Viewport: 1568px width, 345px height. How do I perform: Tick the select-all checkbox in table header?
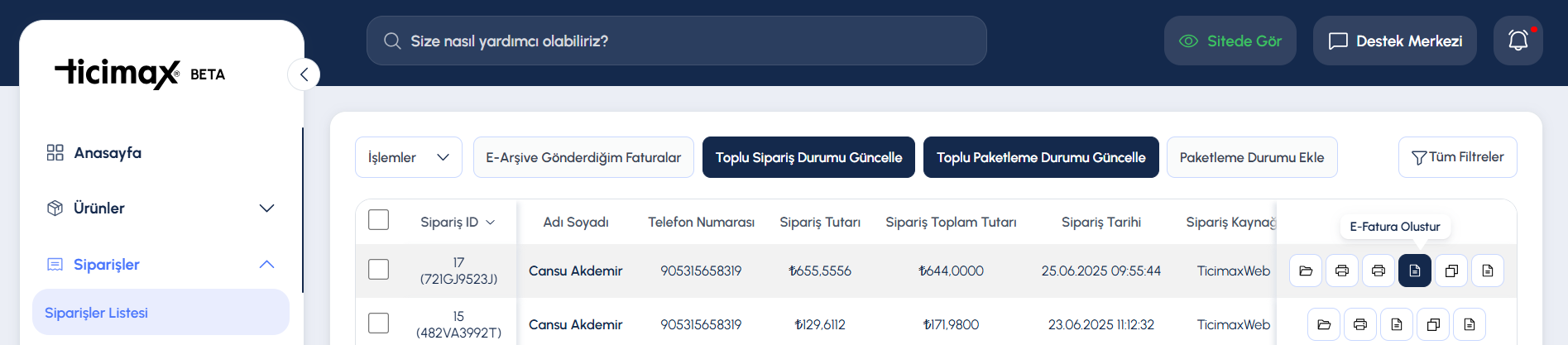378,220
